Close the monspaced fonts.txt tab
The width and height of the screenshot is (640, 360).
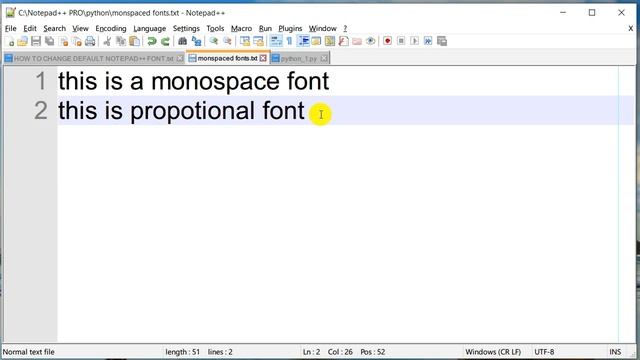coord(263,58)
